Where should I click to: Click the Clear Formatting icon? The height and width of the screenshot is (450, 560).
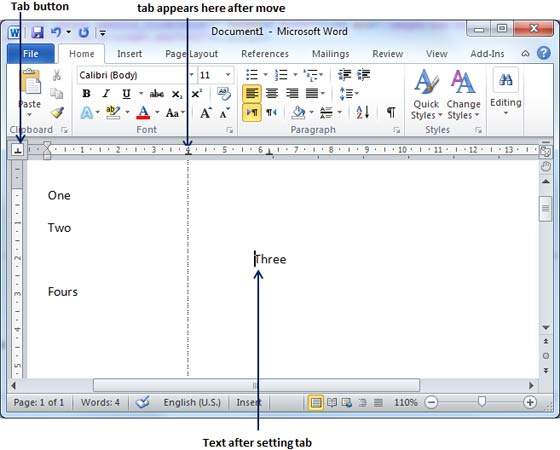pos(224,94)
